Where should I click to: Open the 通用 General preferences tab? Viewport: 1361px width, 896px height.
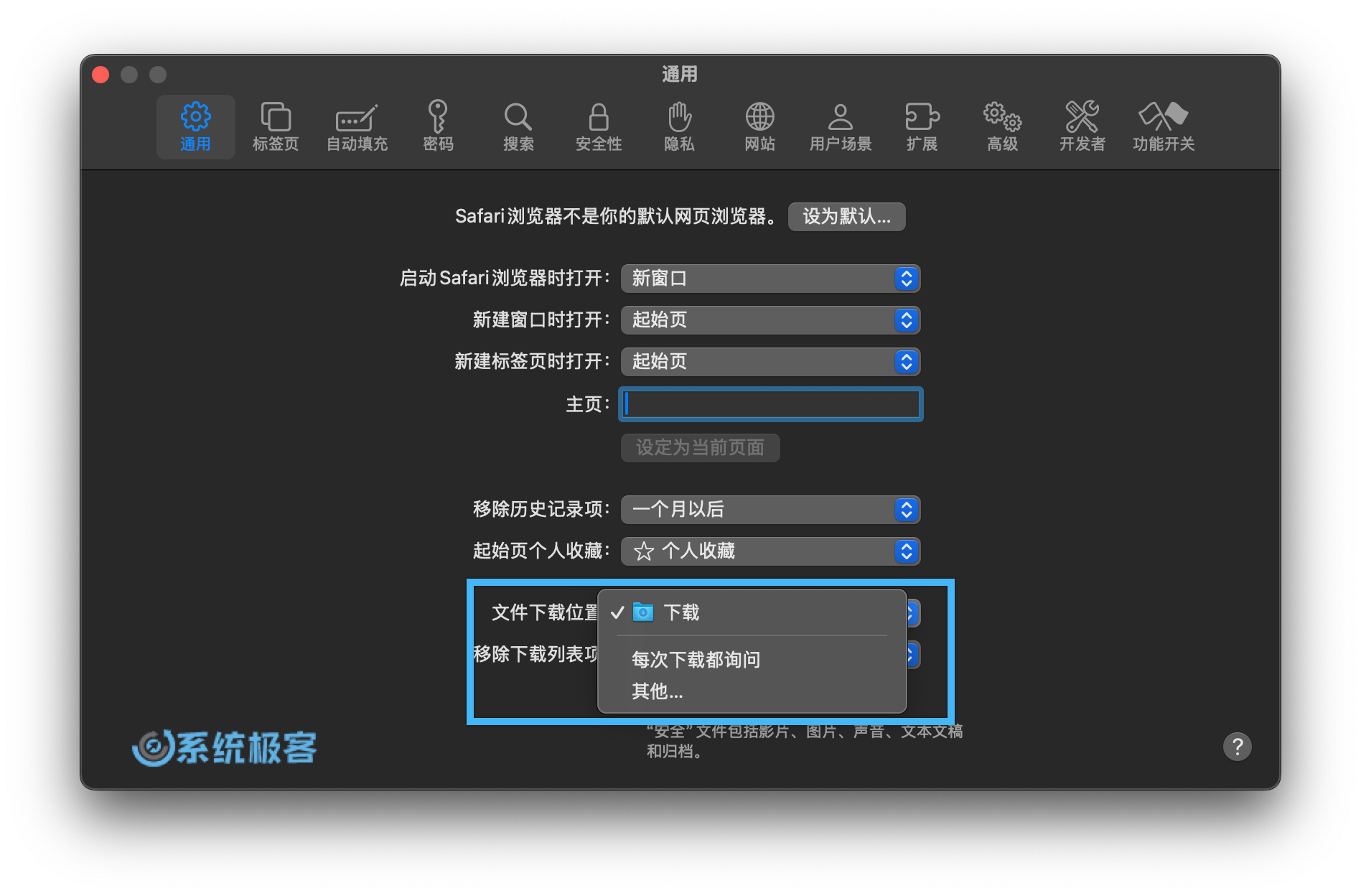click(x=195, y=127)
